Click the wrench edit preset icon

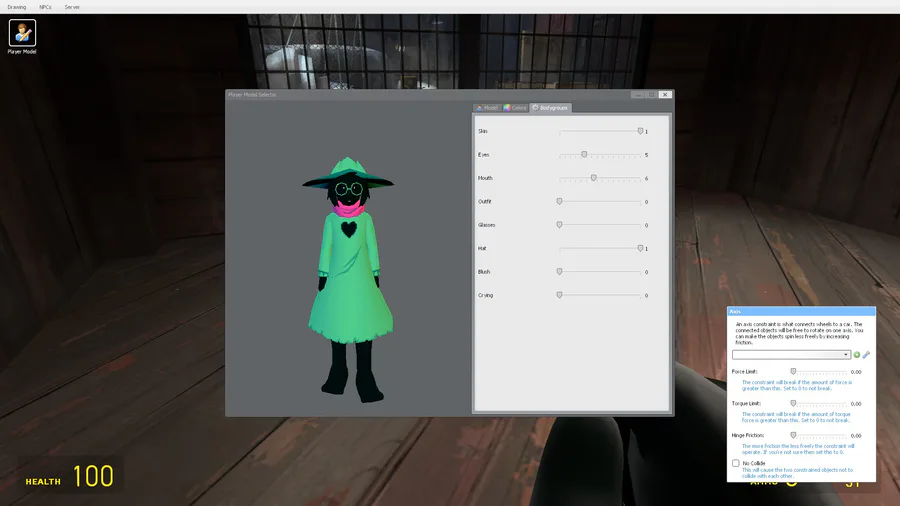point(866,355)
